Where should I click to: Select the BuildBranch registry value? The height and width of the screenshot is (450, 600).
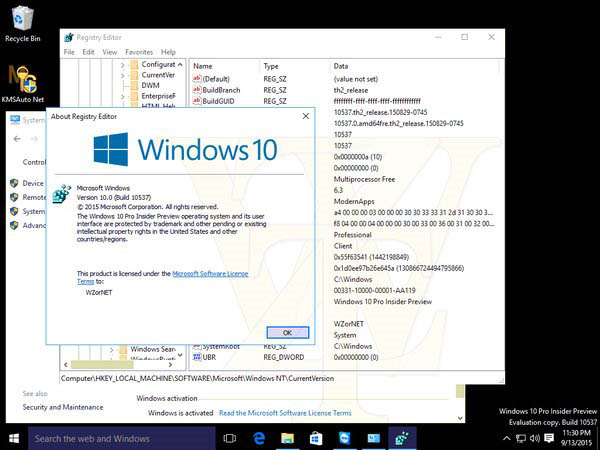tap(222, 89)
